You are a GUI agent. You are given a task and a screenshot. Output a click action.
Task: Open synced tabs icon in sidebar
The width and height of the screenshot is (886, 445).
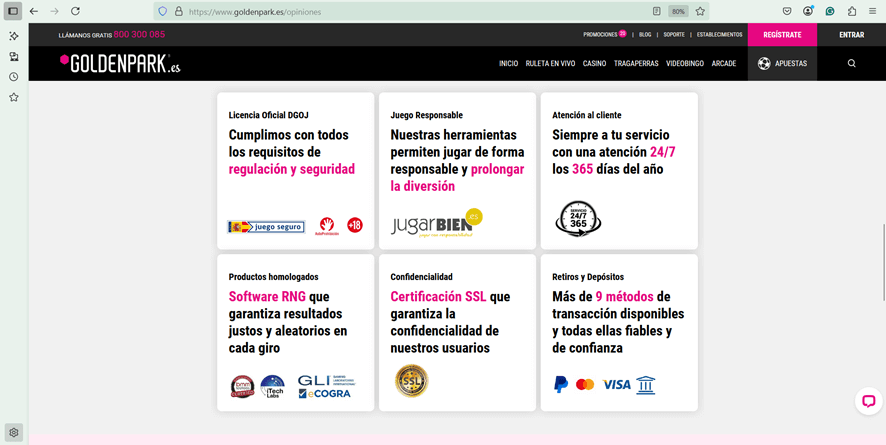tap(14, 56)
